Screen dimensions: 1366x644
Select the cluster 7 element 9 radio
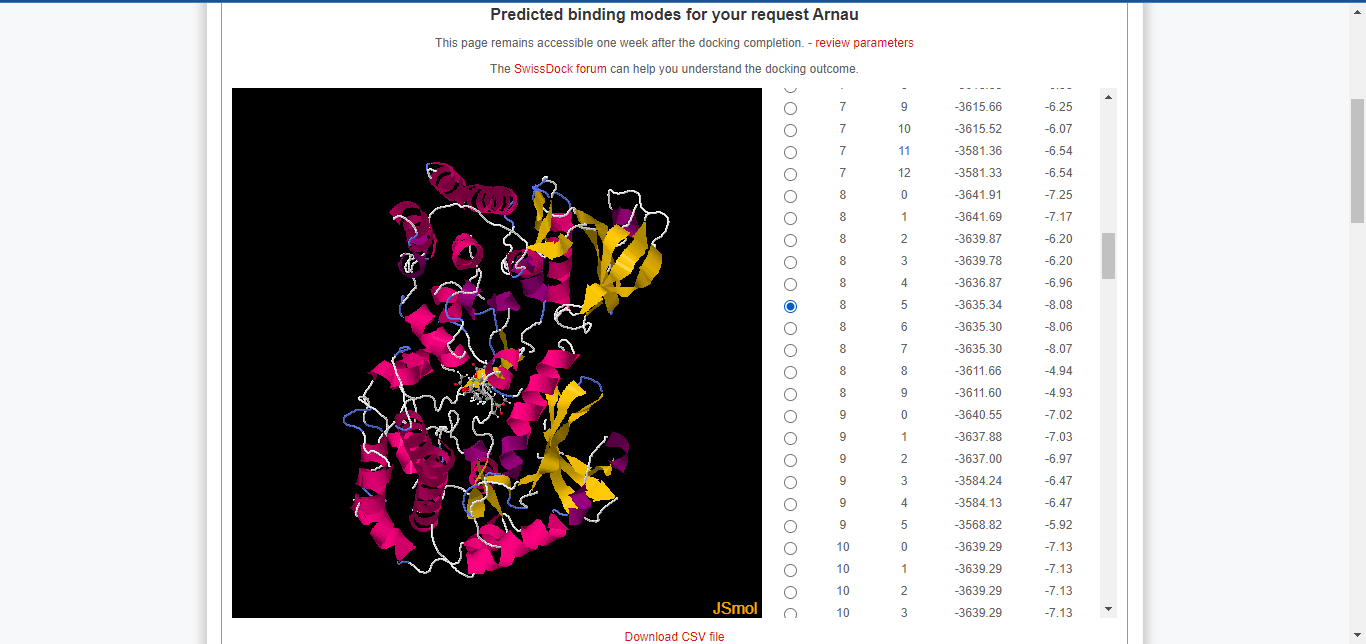click(791, 108)
